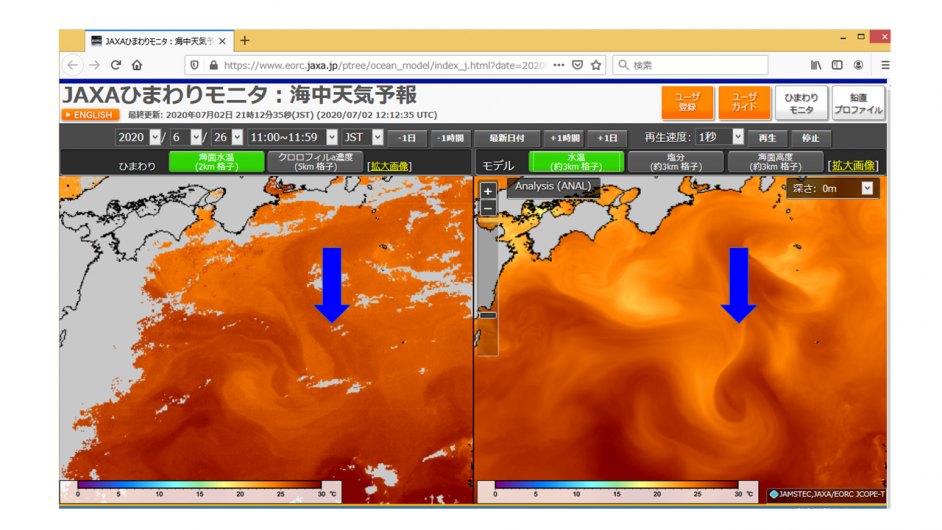Open the ユーザガイド user guide
This screenshot has height=530, width=942.
[744, 102]
